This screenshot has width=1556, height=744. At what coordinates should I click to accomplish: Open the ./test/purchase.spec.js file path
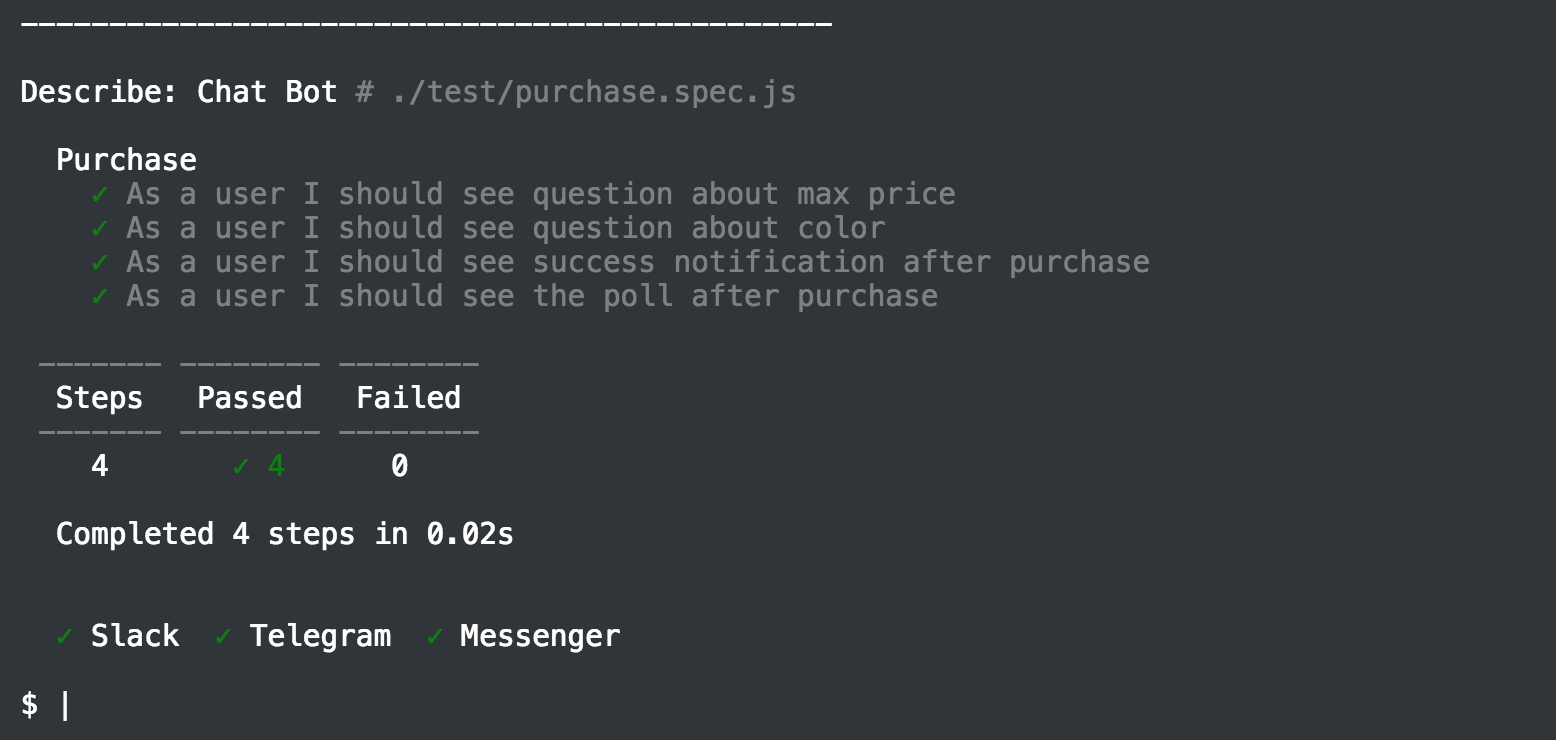594,93
